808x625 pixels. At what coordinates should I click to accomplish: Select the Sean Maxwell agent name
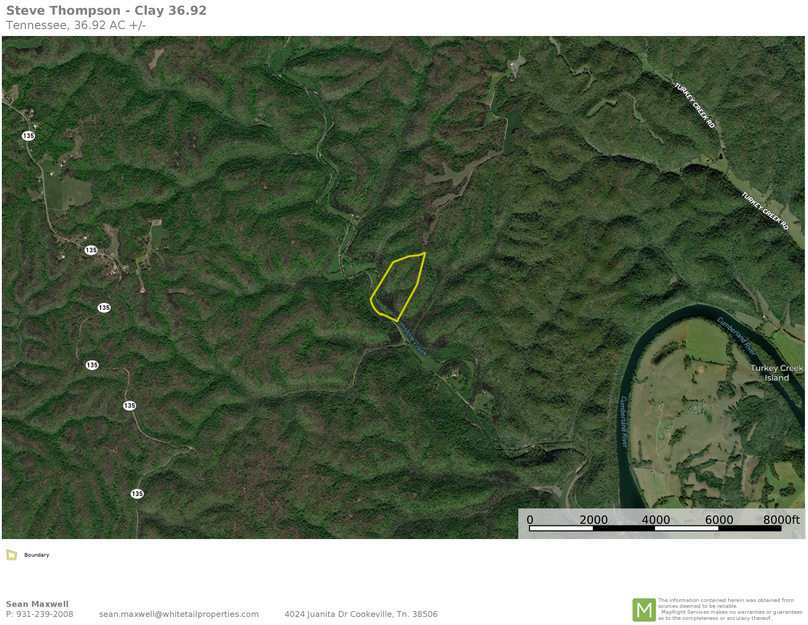pyautogui.click(x=37, y=604)
